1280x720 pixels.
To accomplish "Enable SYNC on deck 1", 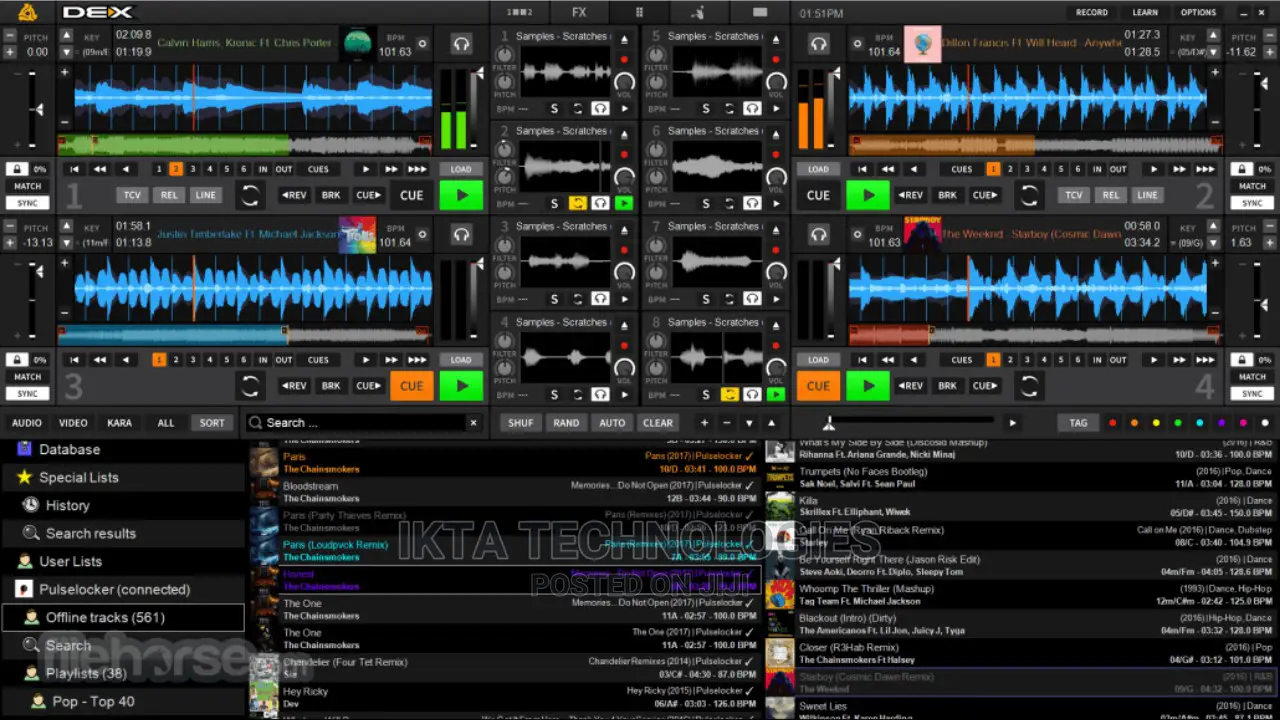I will [x=27, y=203].
